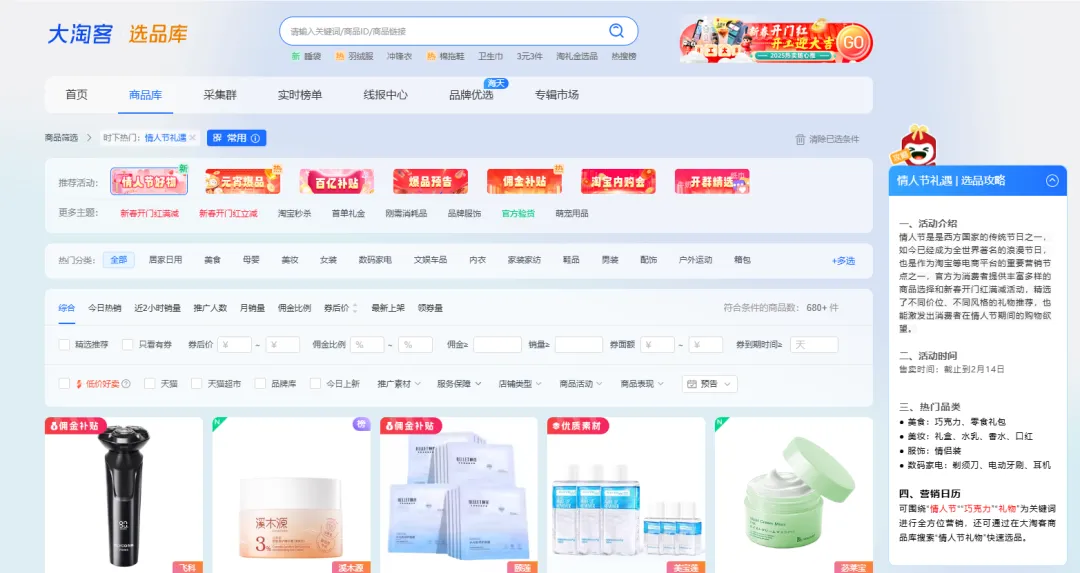Sort by 今日热销

(105, 308)
